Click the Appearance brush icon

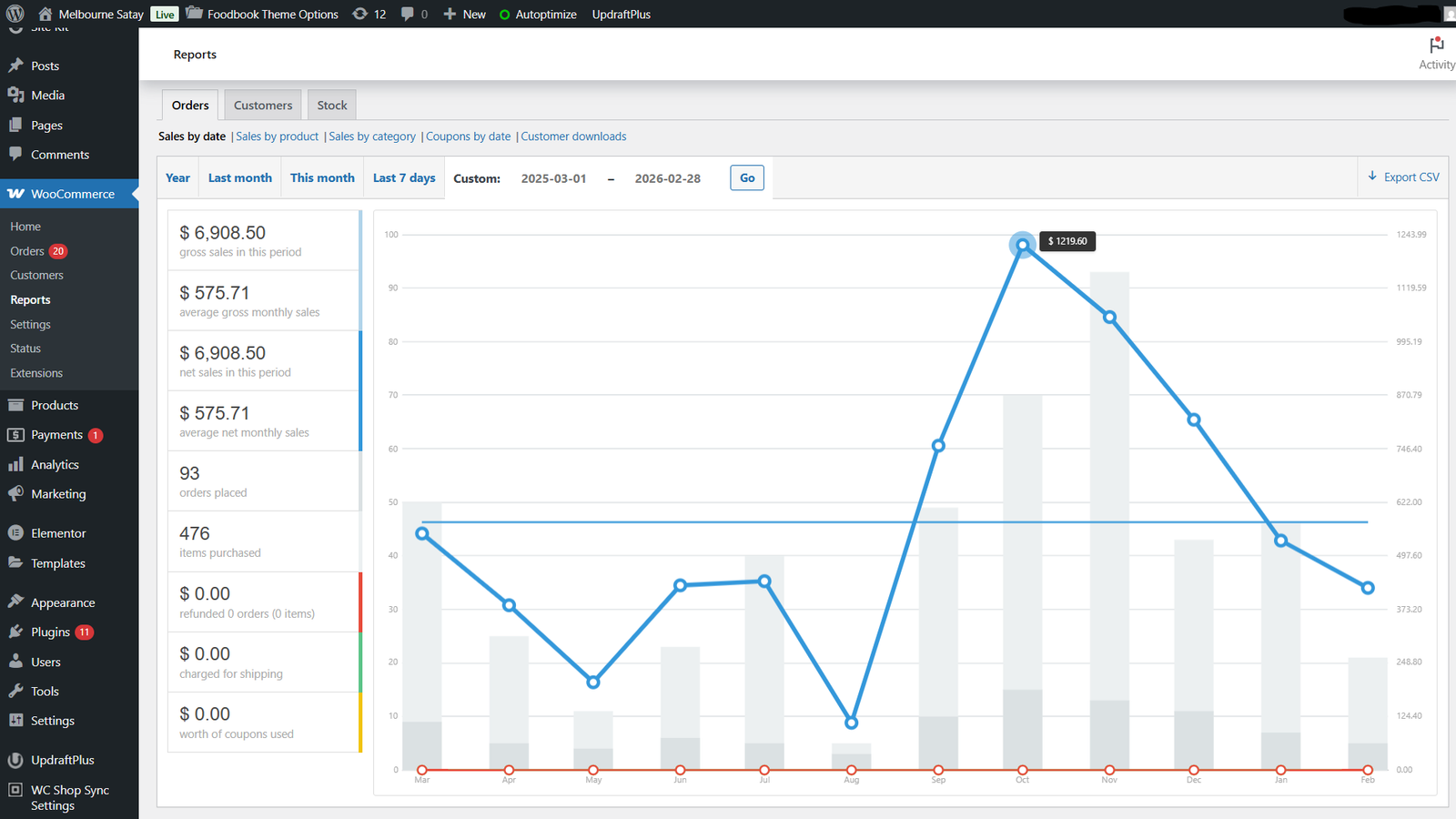click(x=15, y=602)
